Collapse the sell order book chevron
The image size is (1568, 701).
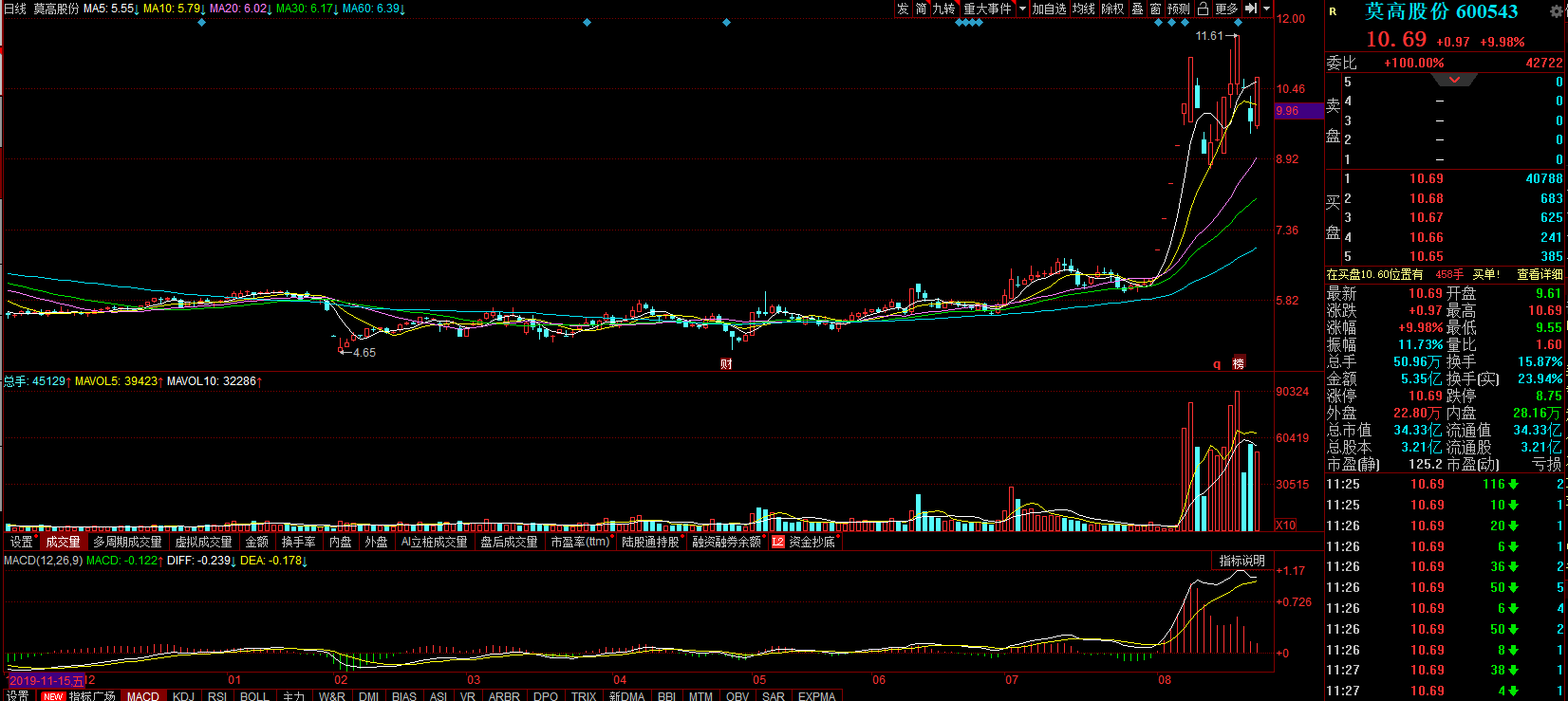point(1454,81)
